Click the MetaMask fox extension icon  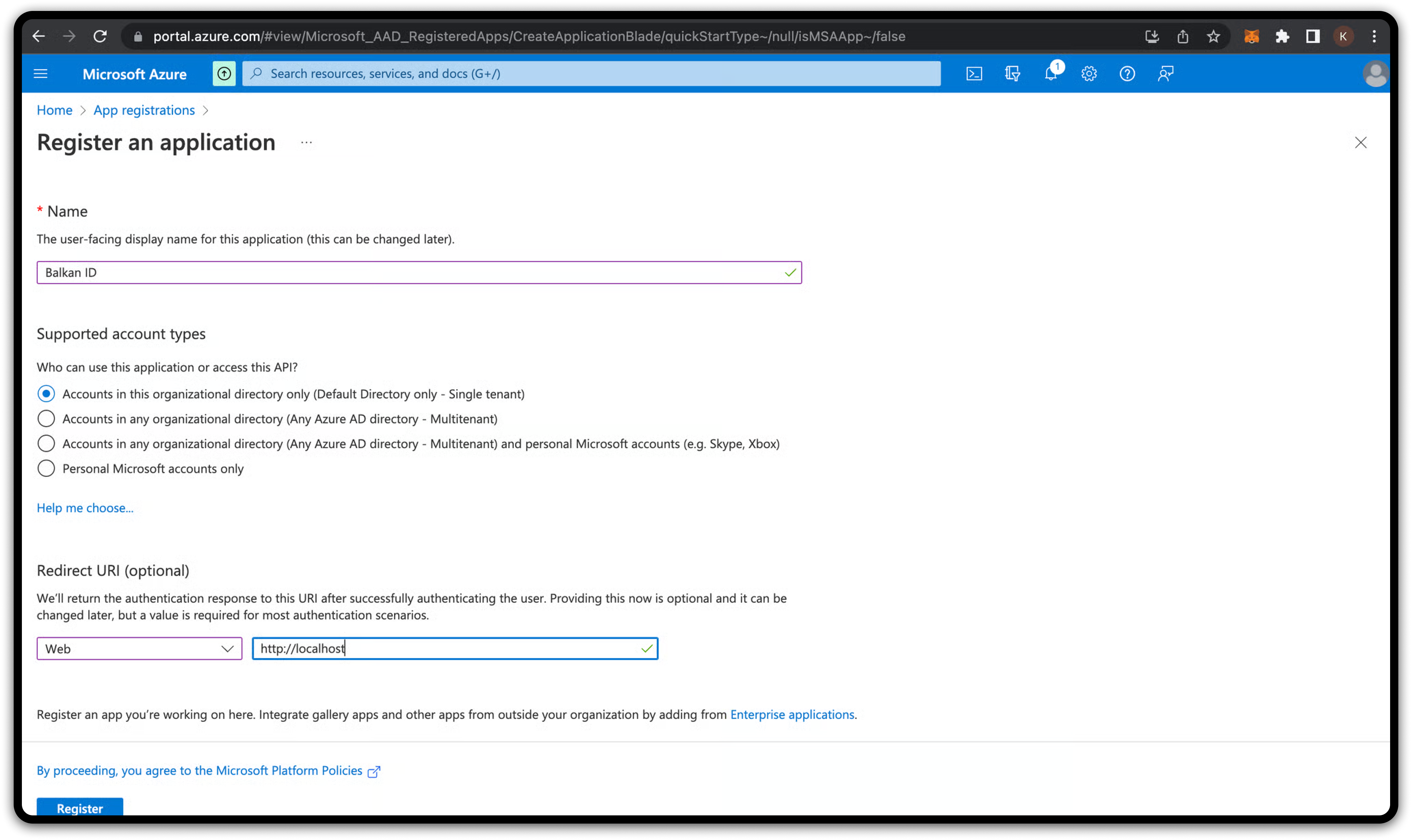(x=1251, y=37)
